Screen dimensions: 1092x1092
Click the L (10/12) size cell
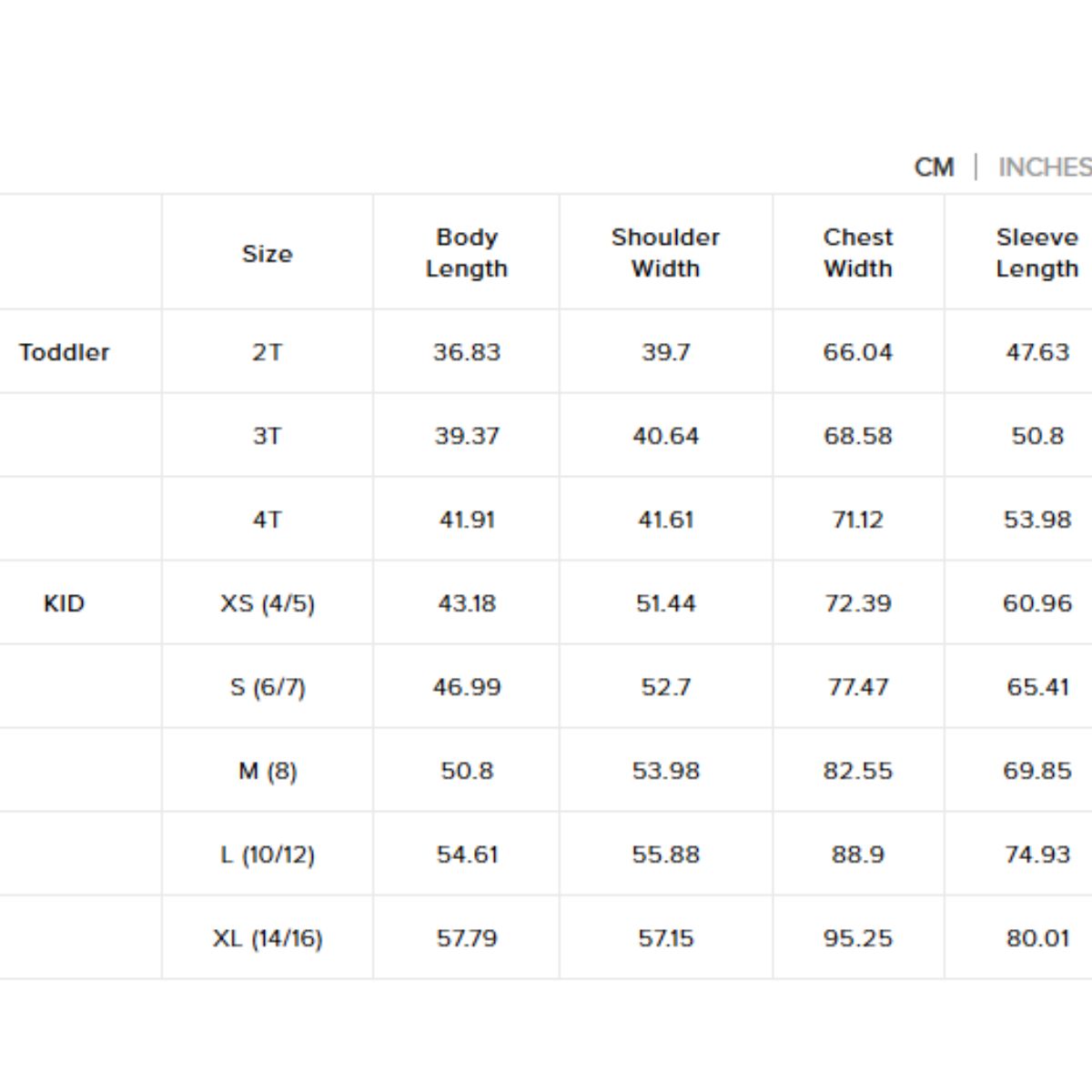(267, 854)
